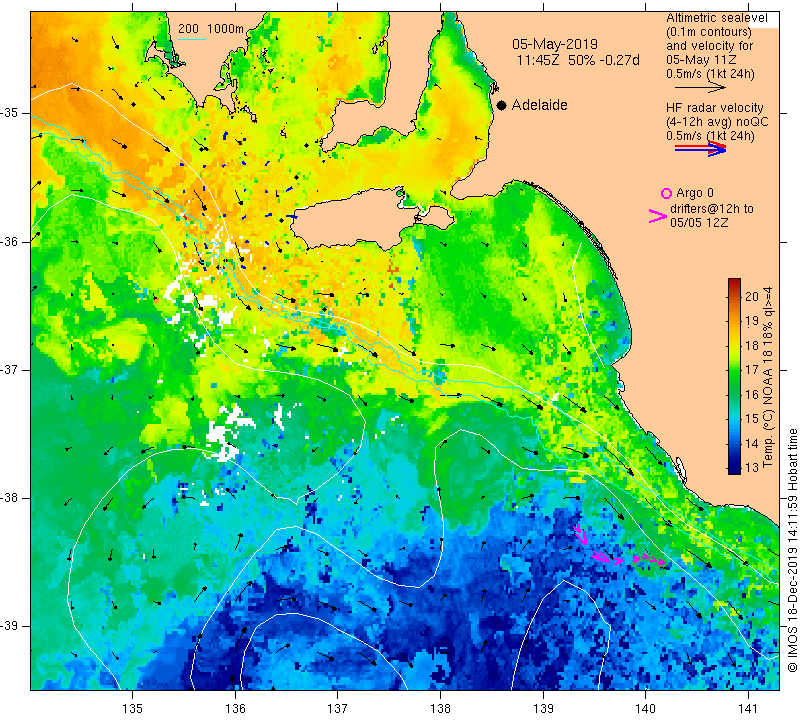Click the 15 value on temperature scale
Screen dimensions: 800x720
coord(752,419)
